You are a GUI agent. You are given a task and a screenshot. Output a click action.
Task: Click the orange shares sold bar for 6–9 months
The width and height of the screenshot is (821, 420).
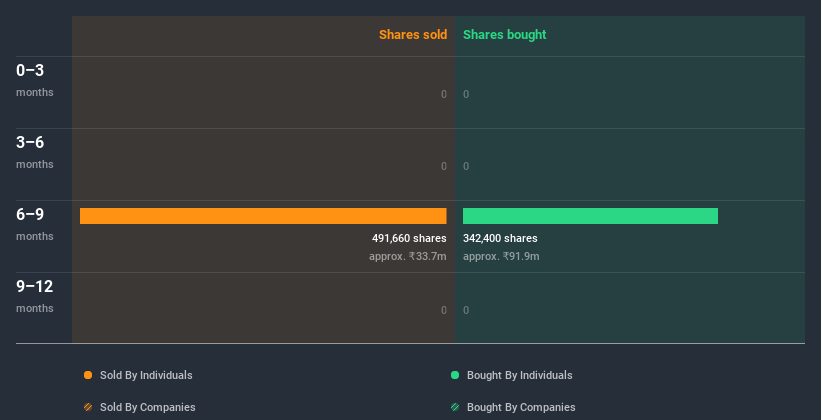coord(263,216)
